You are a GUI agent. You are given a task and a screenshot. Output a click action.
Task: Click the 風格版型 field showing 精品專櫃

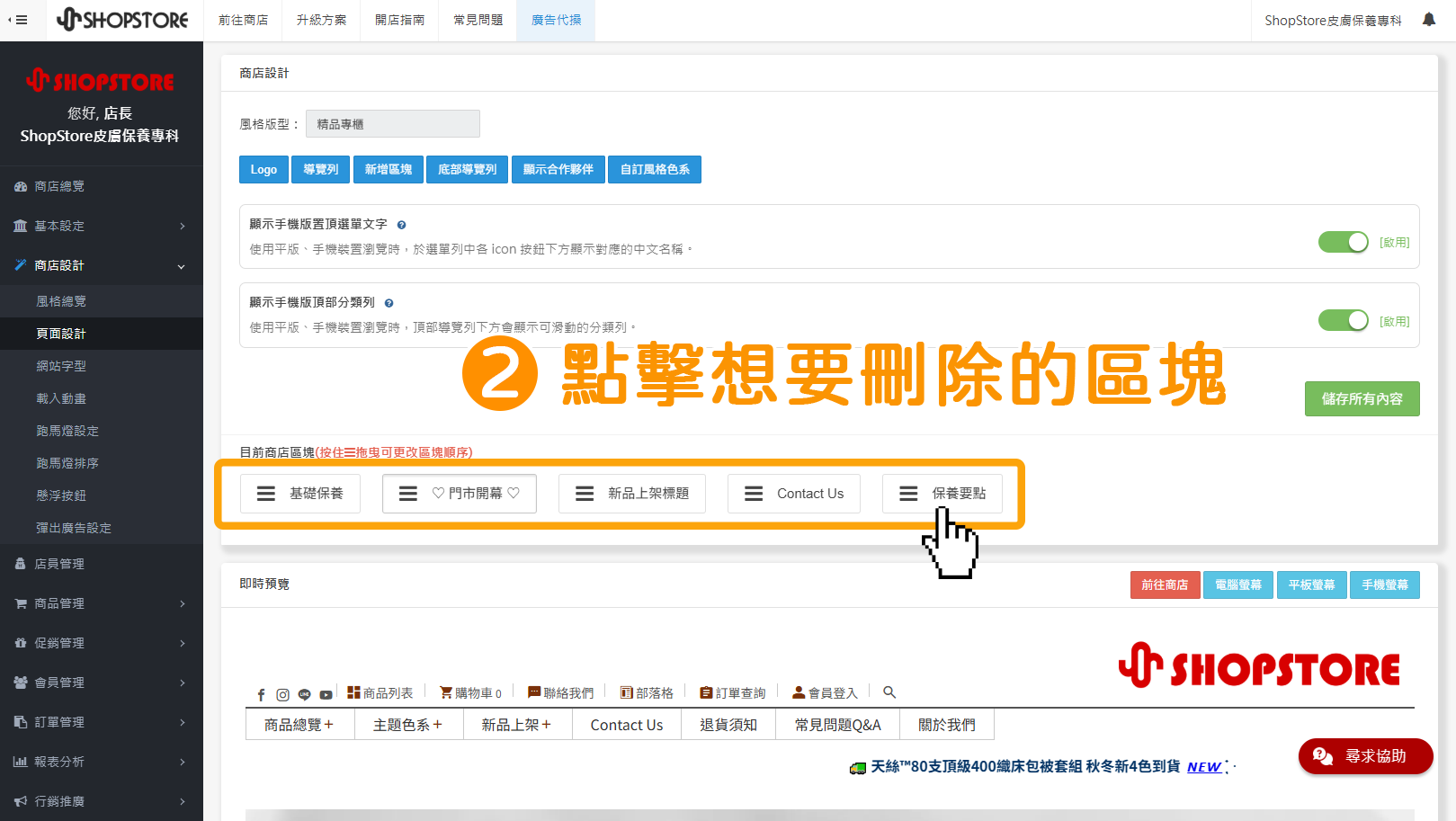tap(393, 124)
